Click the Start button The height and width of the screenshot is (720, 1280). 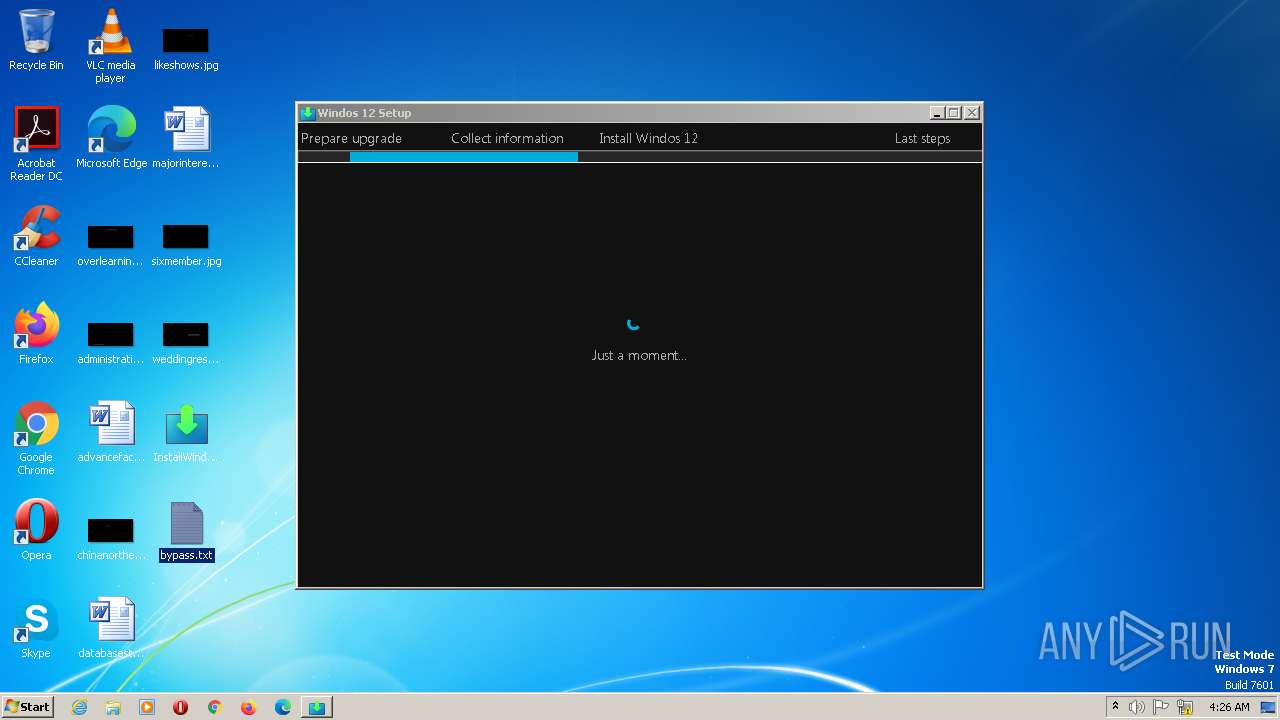28,707
